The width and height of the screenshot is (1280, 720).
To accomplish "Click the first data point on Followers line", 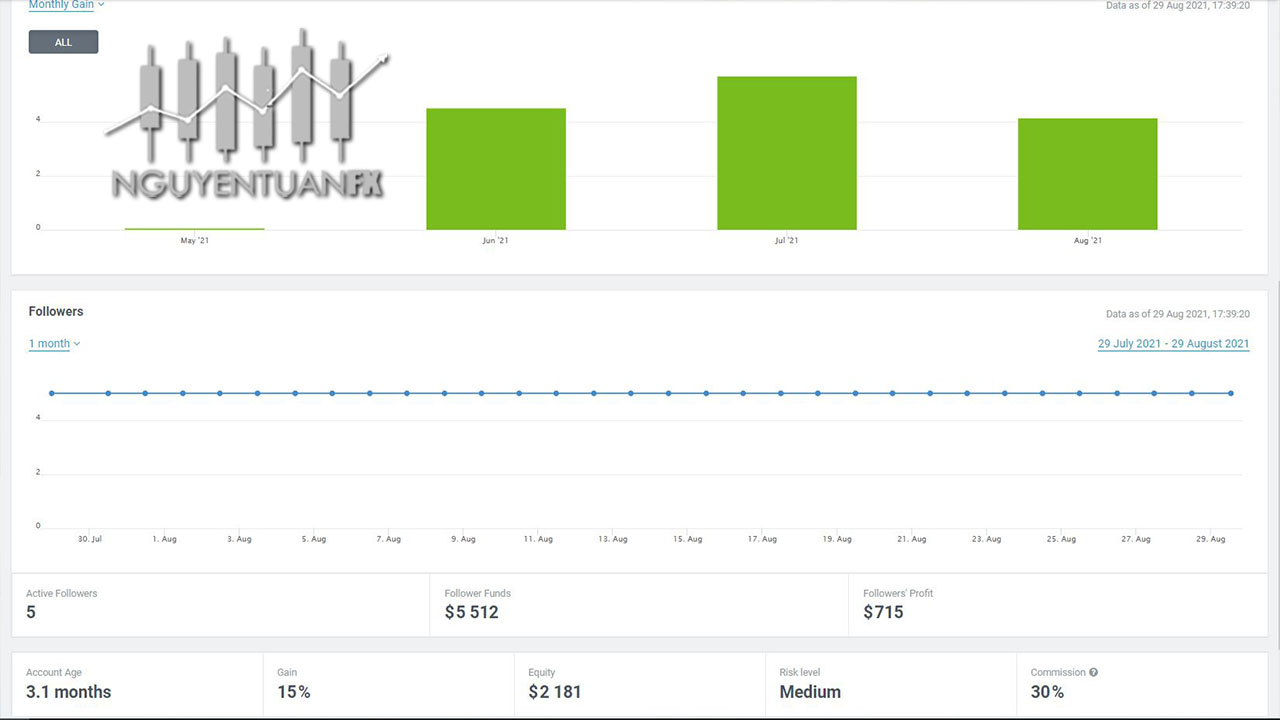I will (x=52, y=393).
